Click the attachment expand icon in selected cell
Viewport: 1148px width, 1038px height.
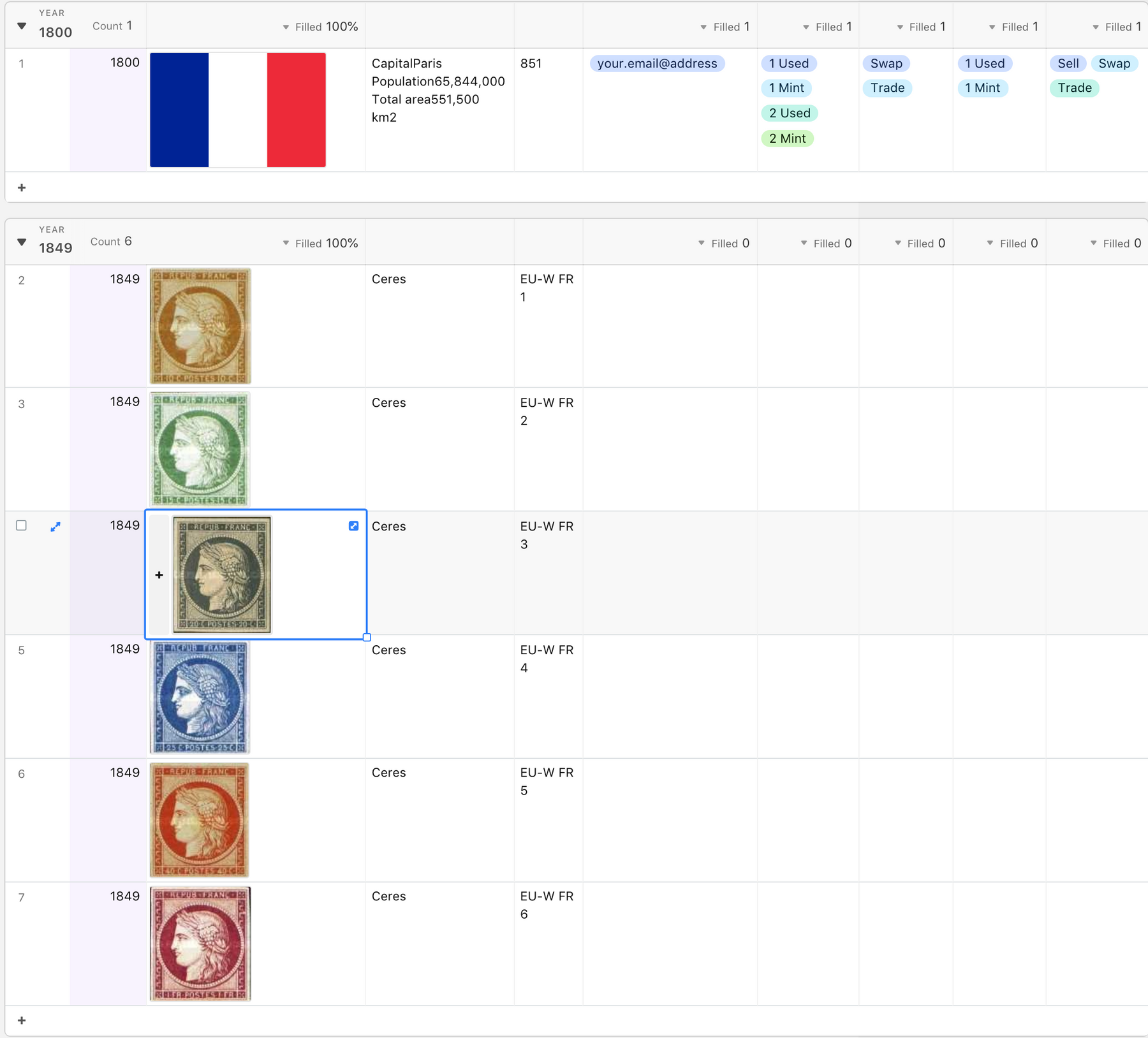click(x=353, y=526)
